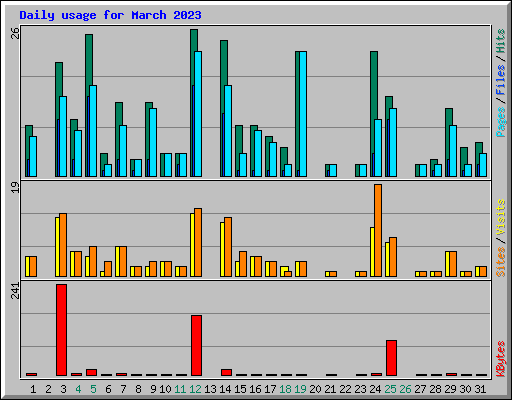Click day label '7' on the x-axis
The image size is (512, 400).
123,389
